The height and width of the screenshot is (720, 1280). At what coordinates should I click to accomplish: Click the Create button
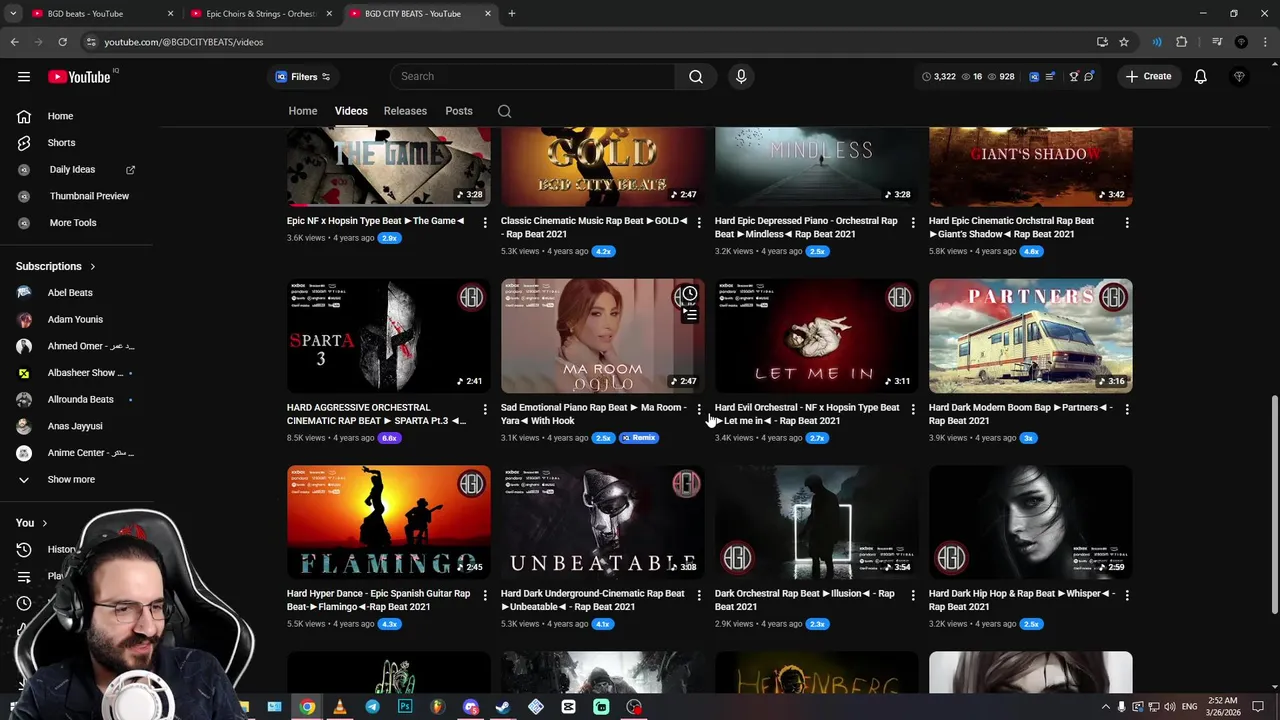(x=1148, y=77)
